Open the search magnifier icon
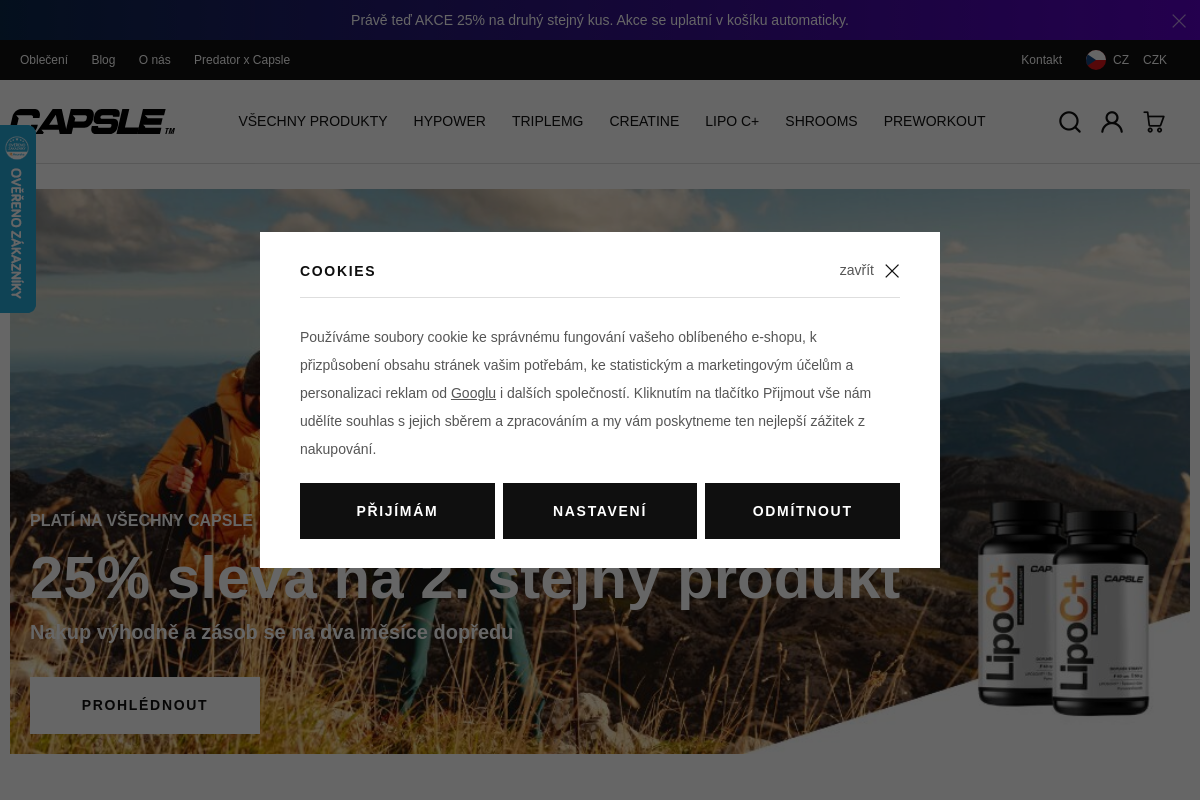The height and width of the screenshot is (800, 1200). [x=1070, y=122]
